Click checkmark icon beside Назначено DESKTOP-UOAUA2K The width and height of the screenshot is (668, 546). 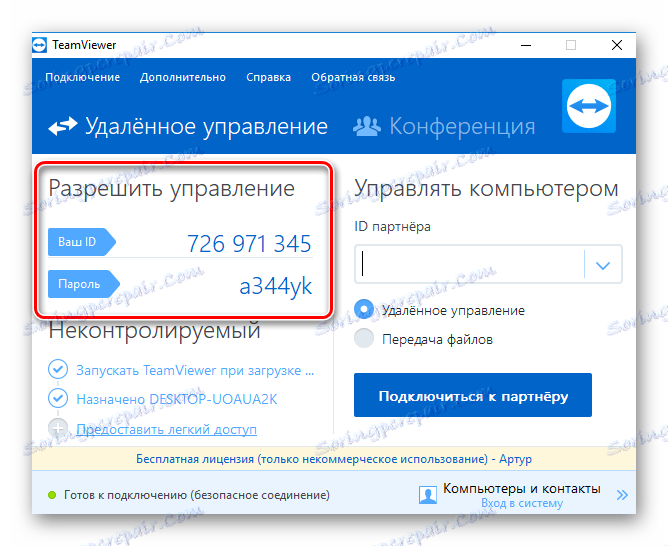click(x=58, y=399)
